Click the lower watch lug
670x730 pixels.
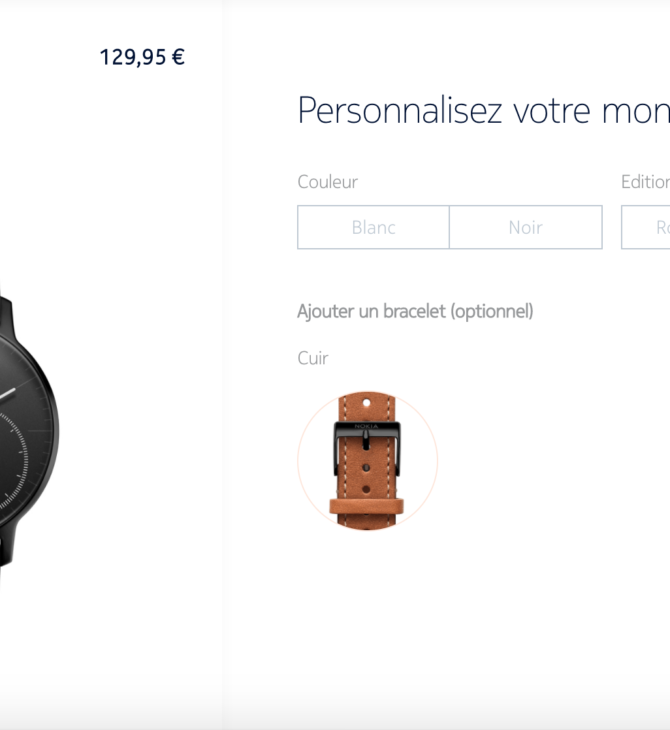[7, 545]
